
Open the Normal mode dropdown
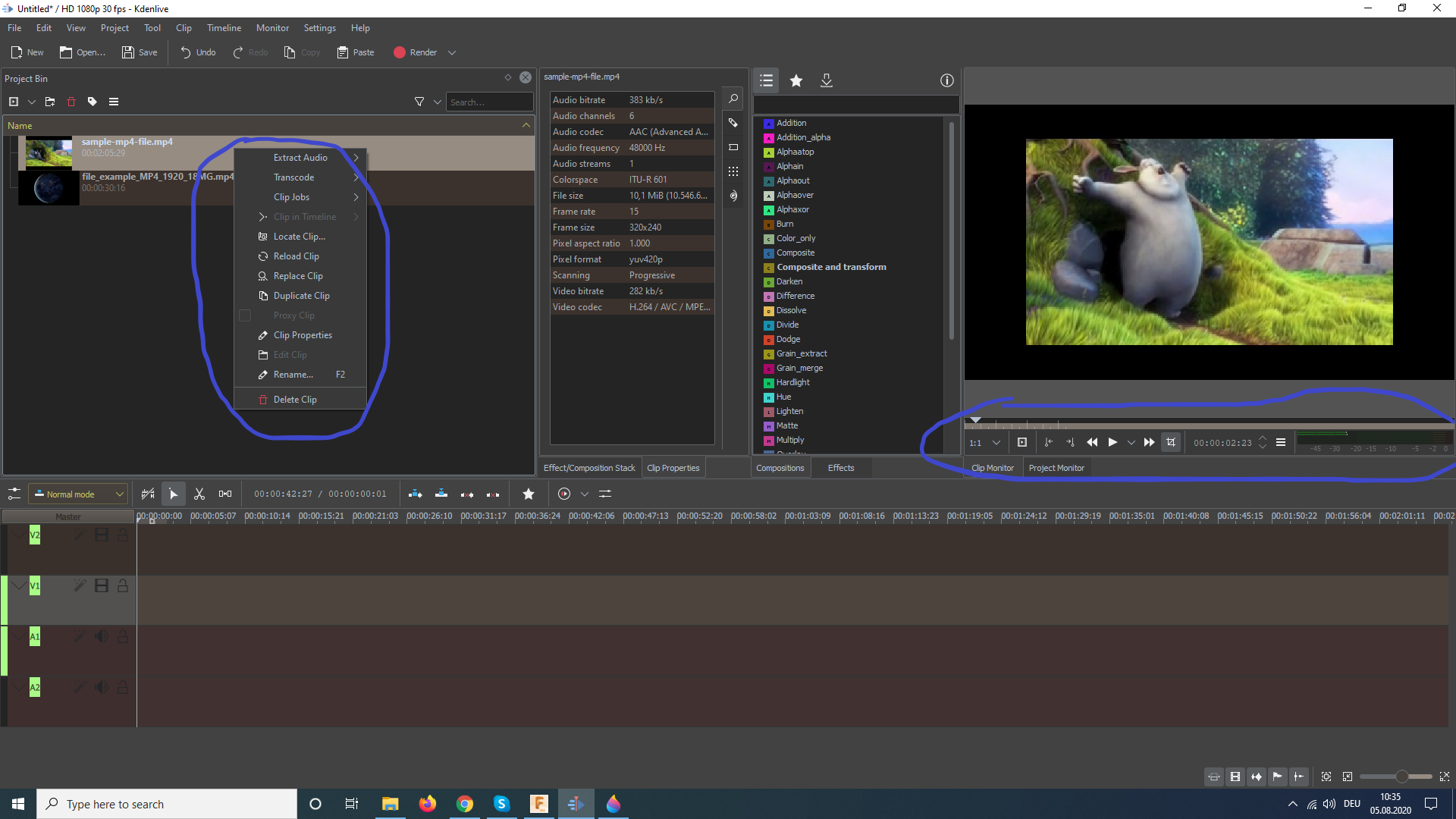click(x=78, y=494)
